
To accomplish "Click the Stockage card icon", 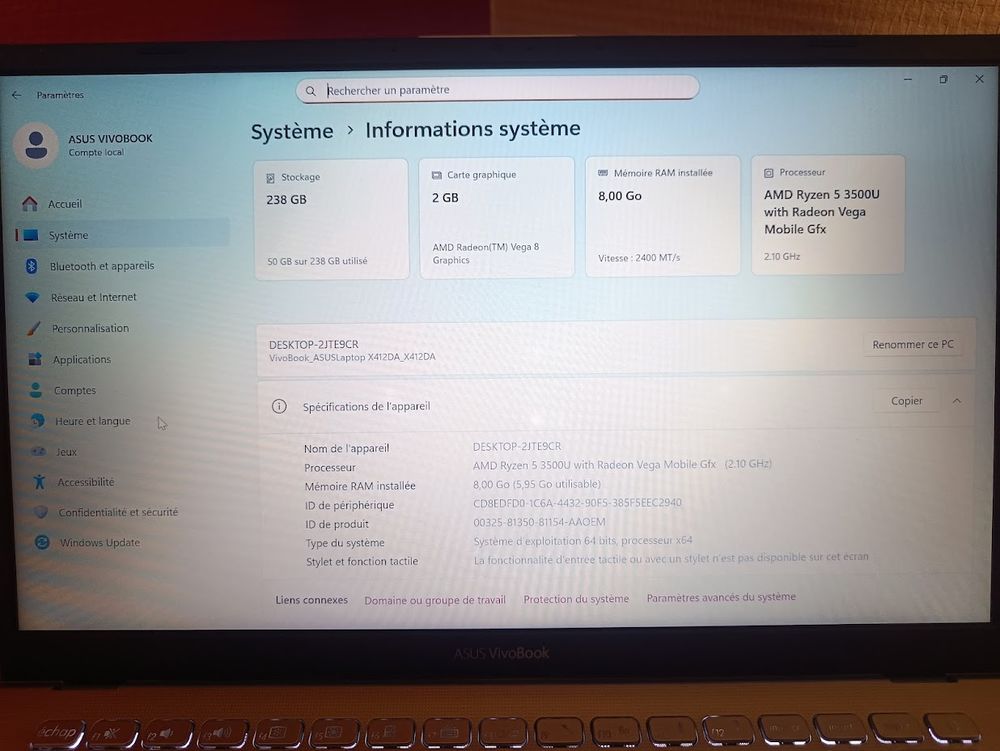I will point(270,178).
